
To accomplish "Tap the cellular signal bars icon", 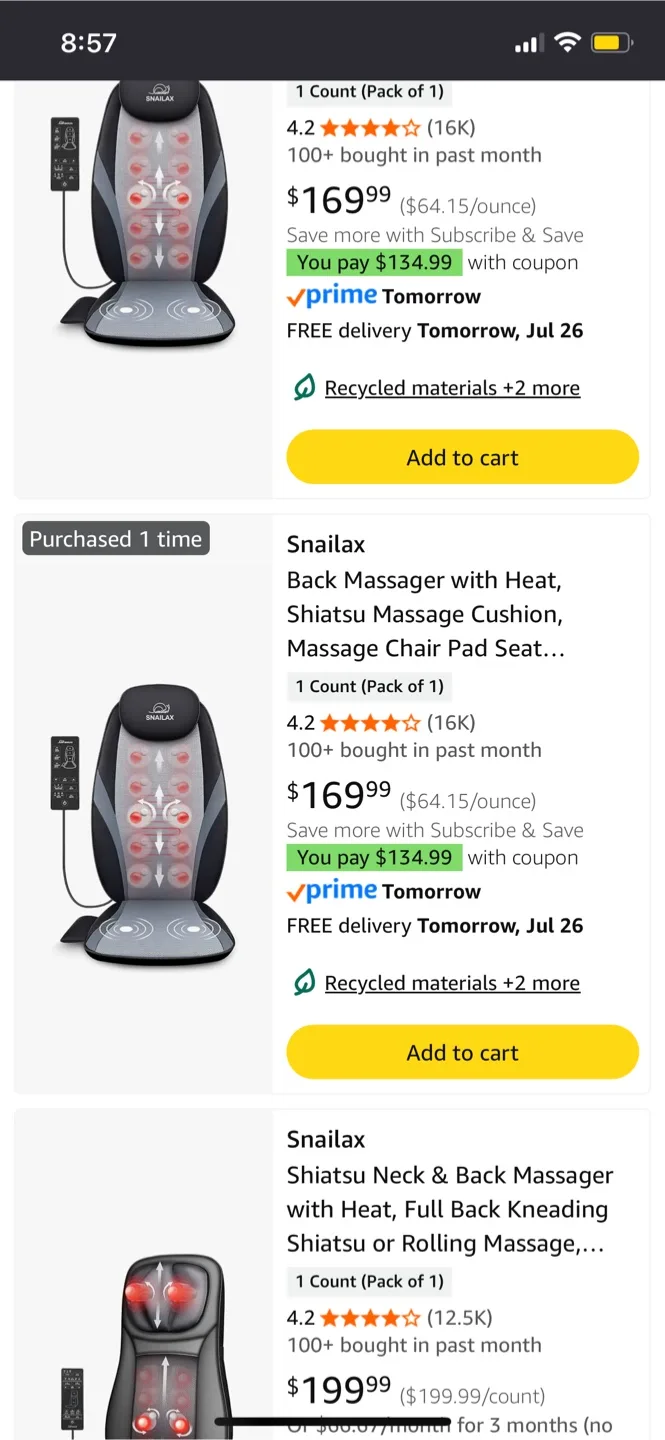I will (528, 42).
